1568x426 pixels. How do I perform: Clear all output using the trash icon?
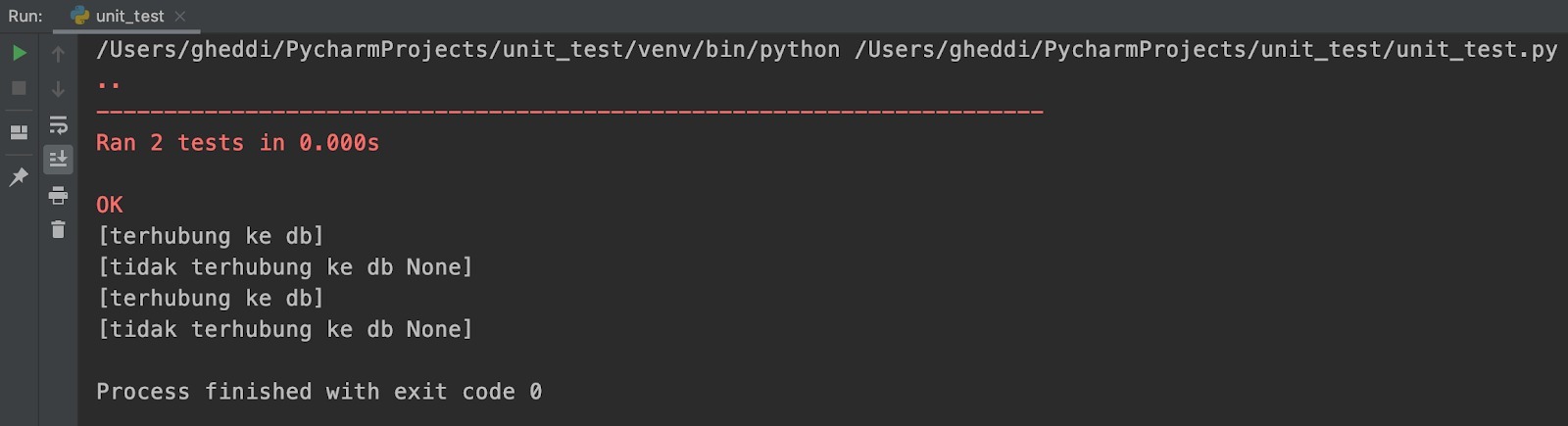click(58, 229)
